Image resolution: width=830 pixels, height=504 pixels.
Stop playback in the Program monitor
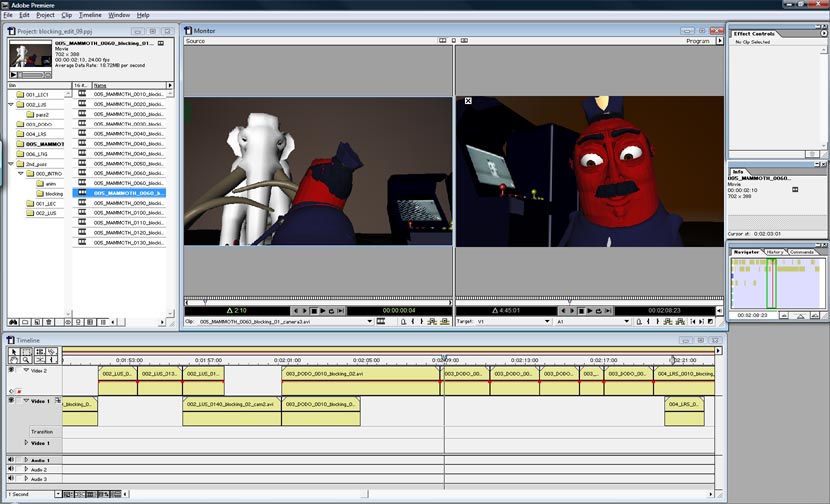click(581, 311)
